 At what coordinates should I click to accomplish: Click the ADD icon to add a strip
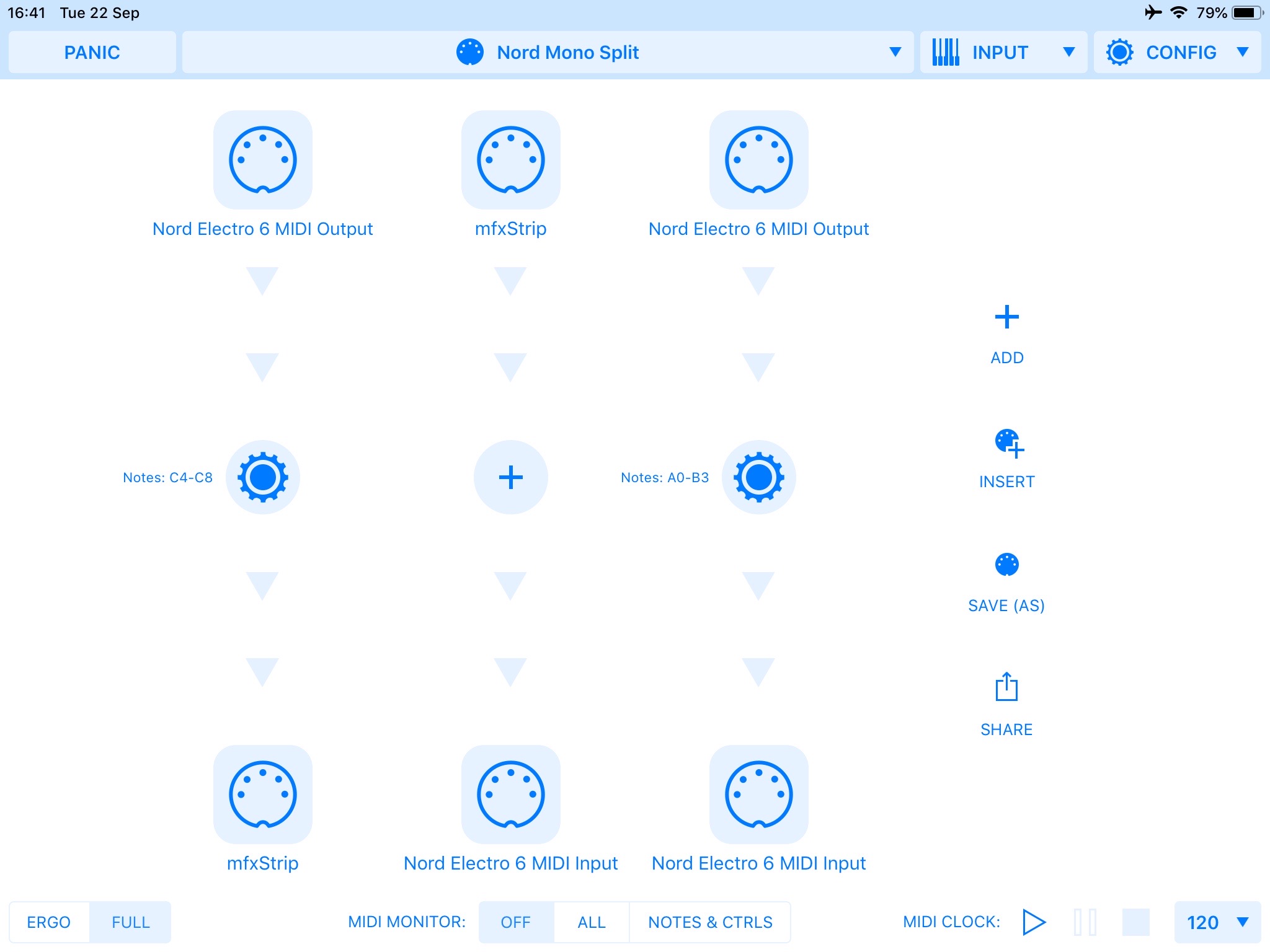click(x=1006, y=317)
